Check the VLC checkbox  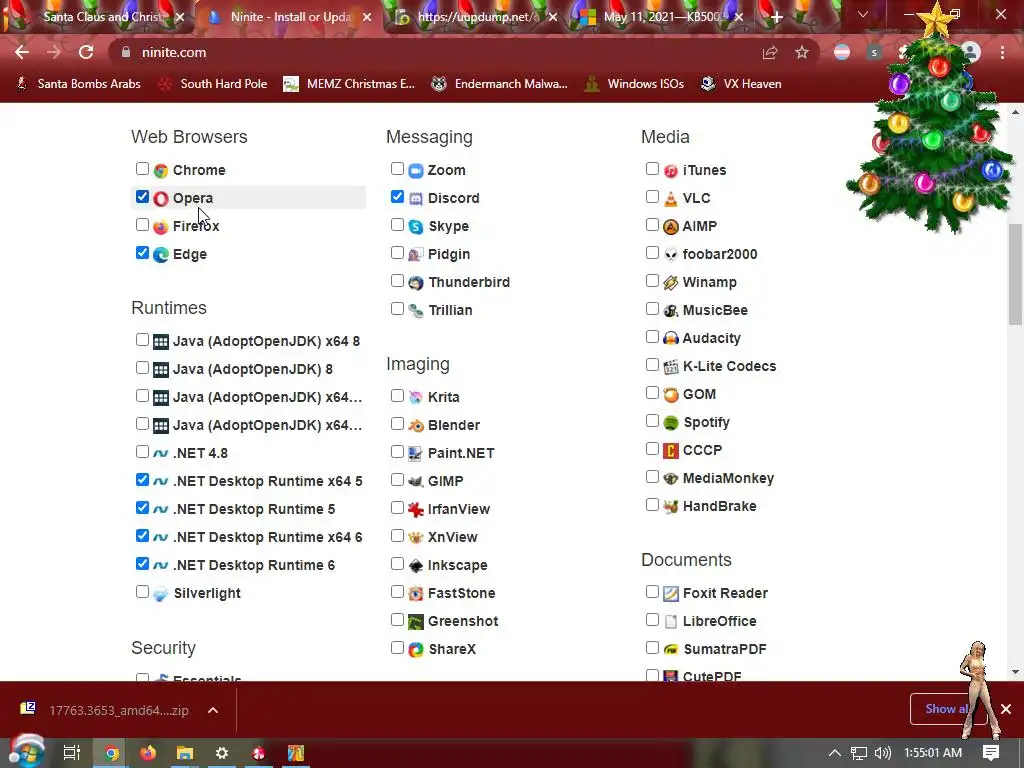tap(652, 197)
